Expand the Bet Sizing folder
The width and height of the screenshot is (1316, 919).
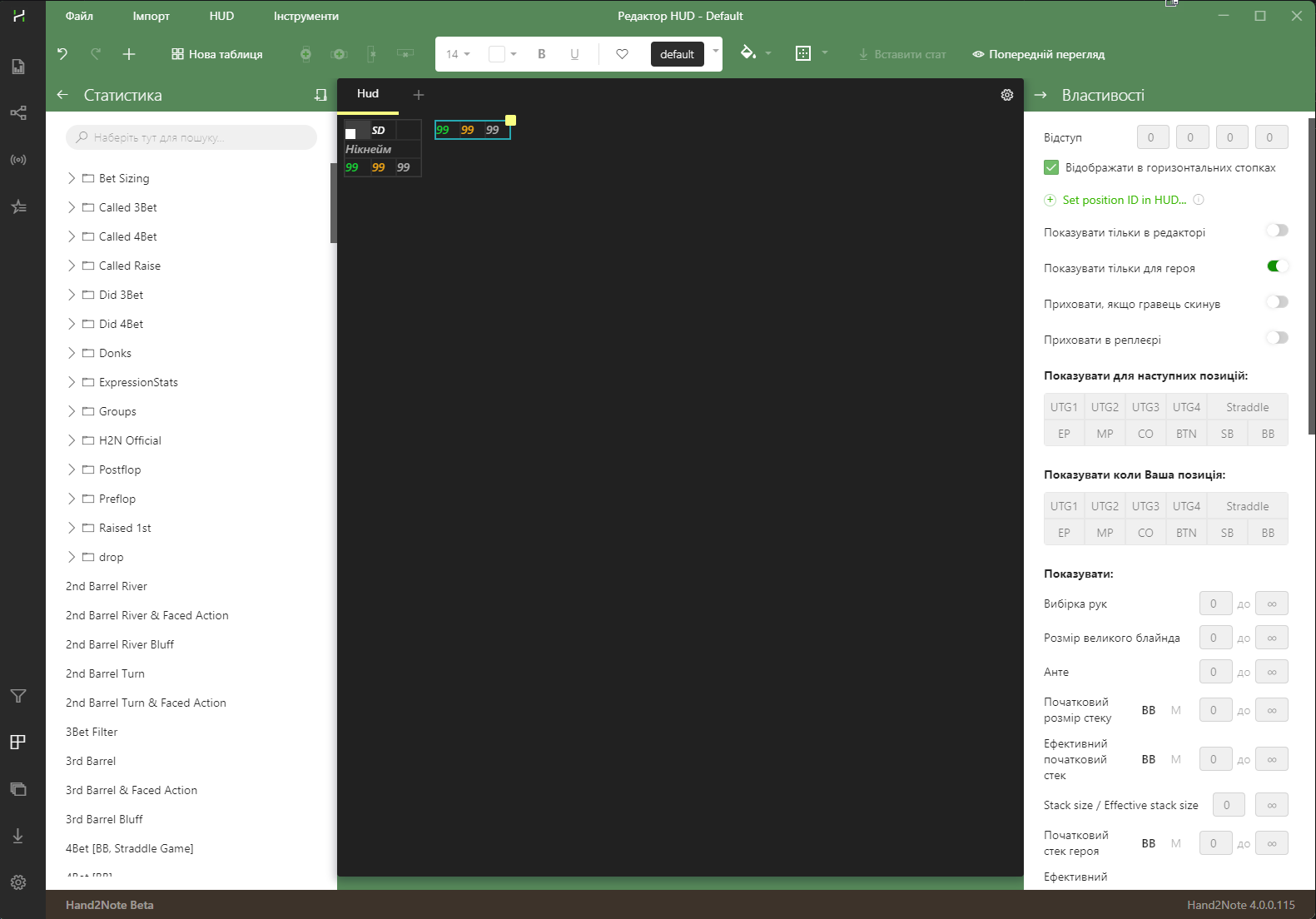72,178
